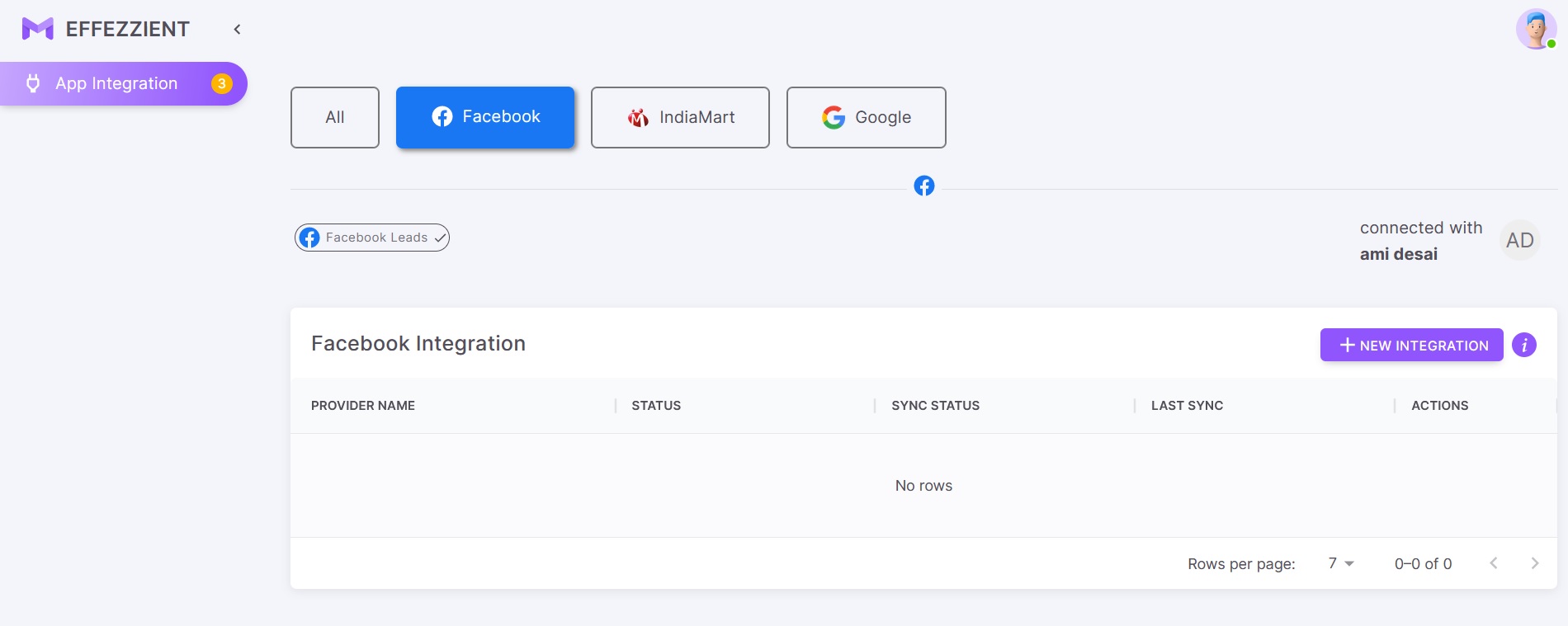Click the ACTIONS column header
The width and height of the screenshot is (1568, 626).
click(x=1440, y=406)
